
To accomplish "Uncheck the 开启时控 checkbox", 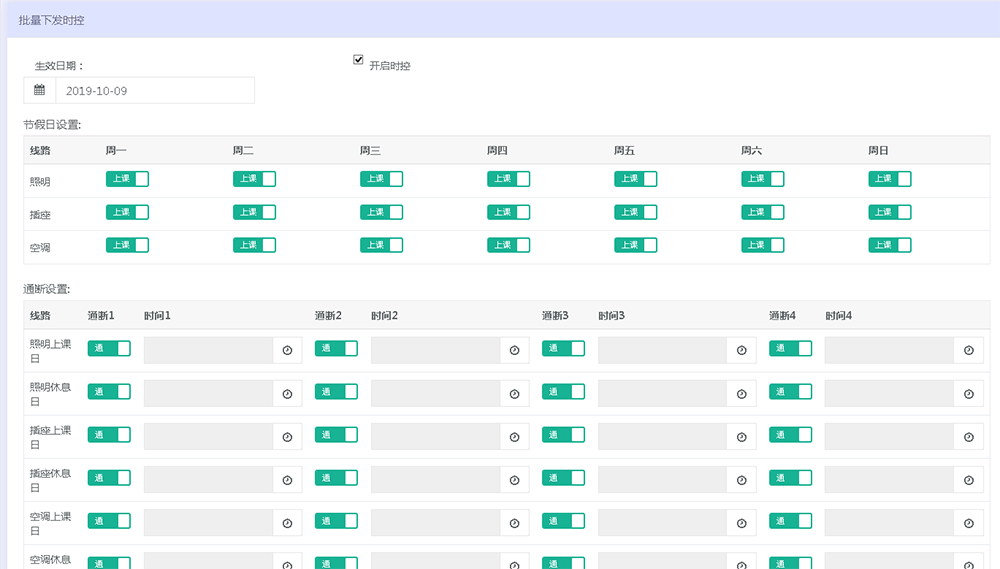I will click(x=358, y=60).
